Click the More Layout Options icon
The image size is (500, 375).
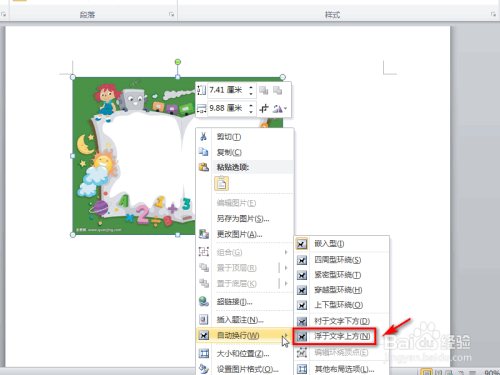click(x=302, y=369)
